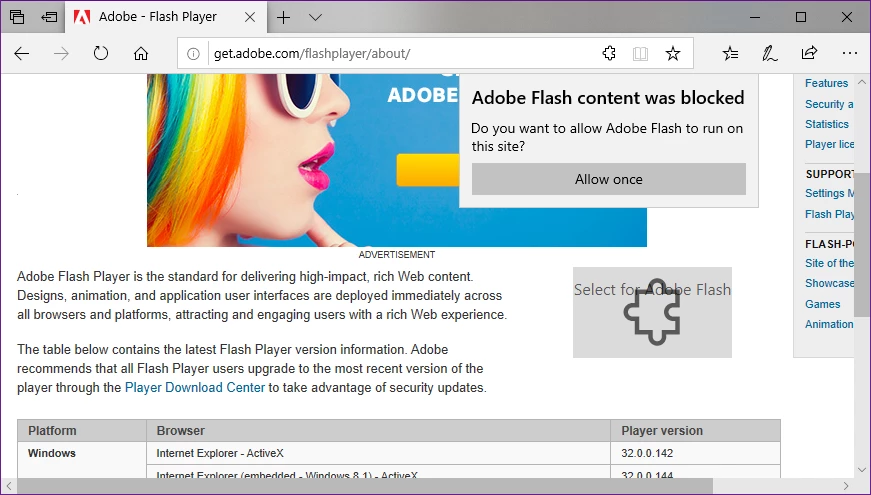The width and height of the screenshot is (871, 495).
Task: Open the Security sidebar link
Action: pos(829,104)
